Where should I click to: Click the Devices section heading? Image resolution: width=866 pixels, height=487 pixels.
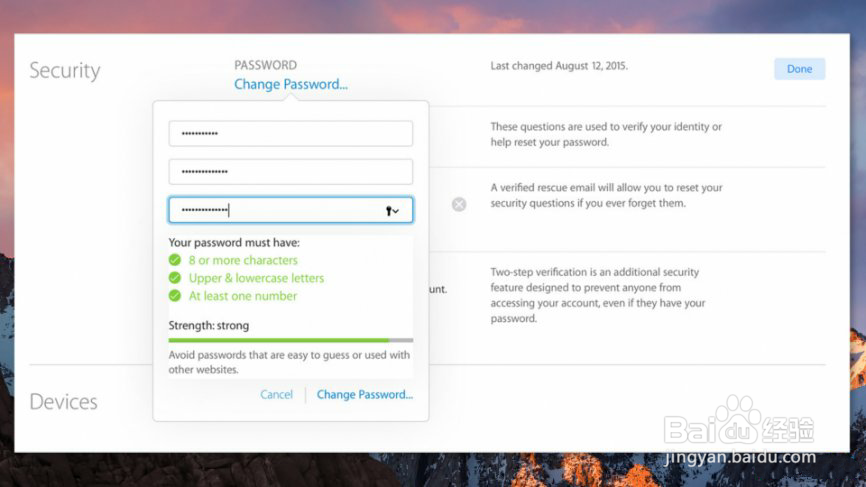point(64,402)
